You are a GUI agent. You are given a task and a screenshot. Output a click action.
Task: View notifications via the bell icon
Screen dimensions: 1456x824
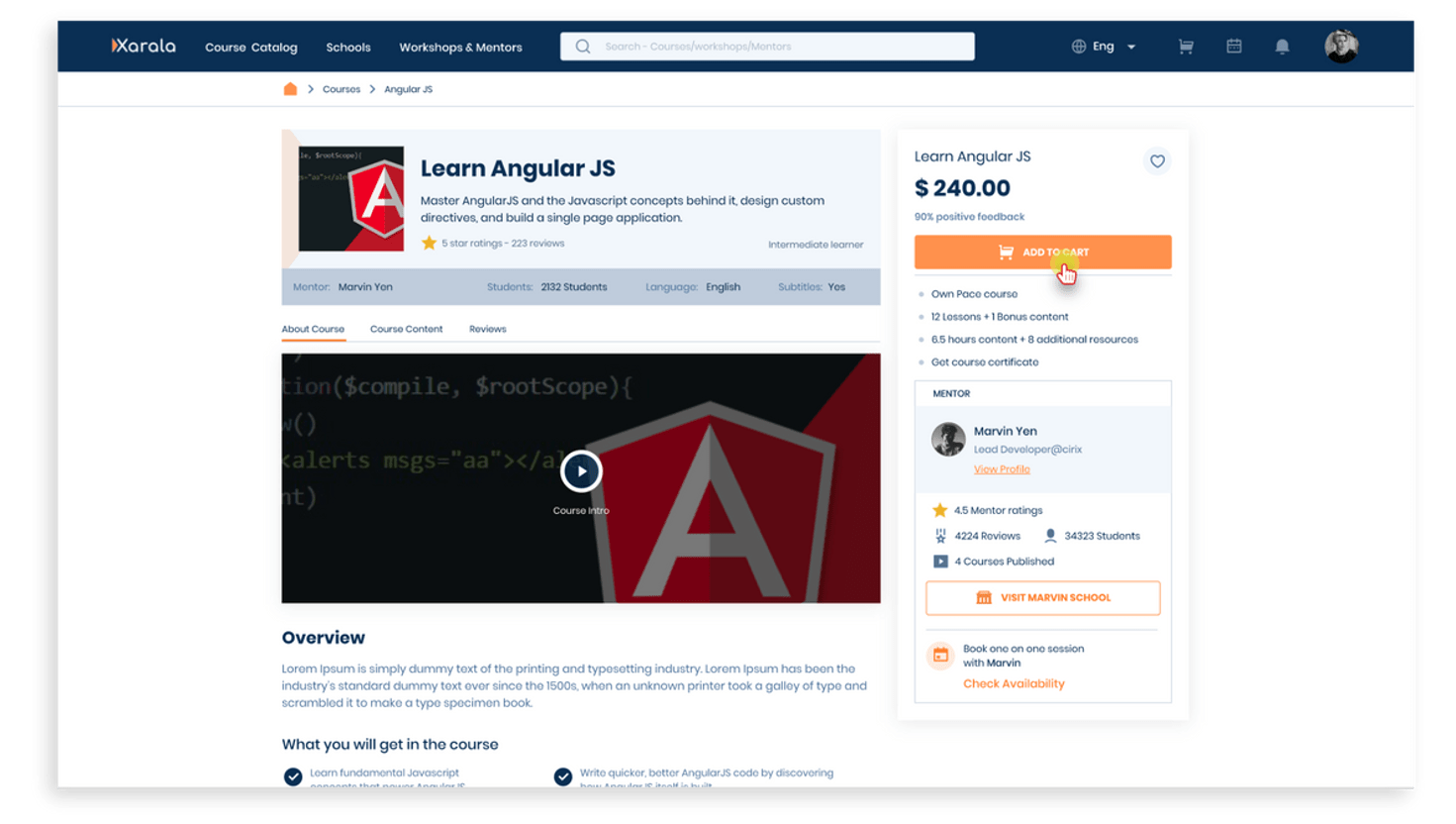click(x=1282, y=46)
